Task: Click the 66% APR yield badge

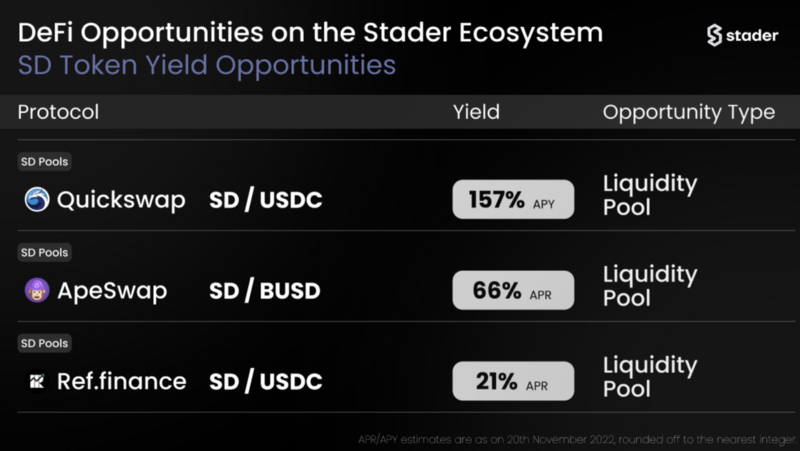Action: point(513,290)
